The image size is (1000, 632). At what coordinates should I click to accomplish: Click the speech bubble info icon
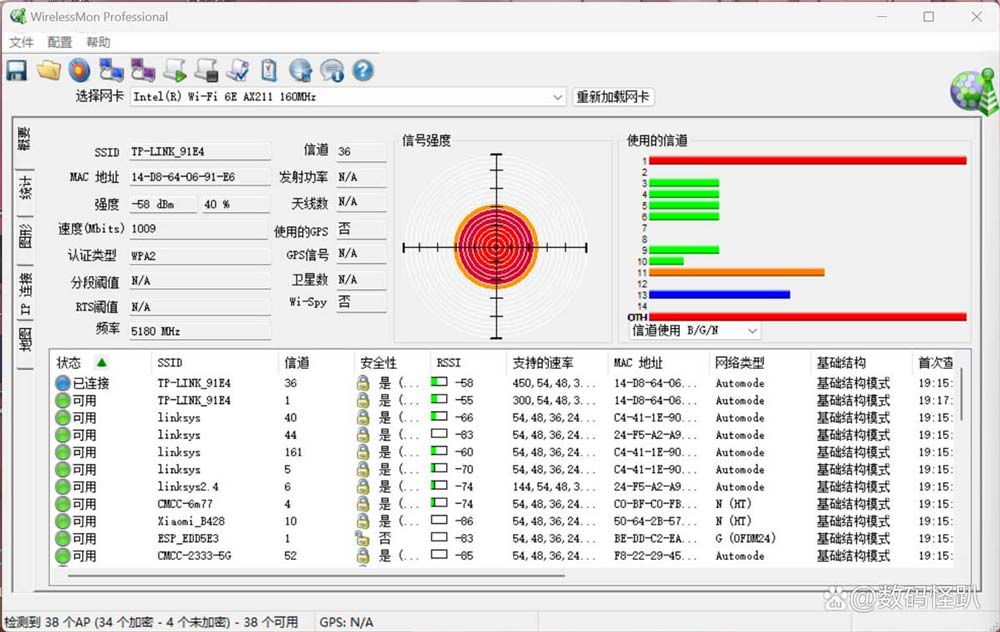point(332,70)
